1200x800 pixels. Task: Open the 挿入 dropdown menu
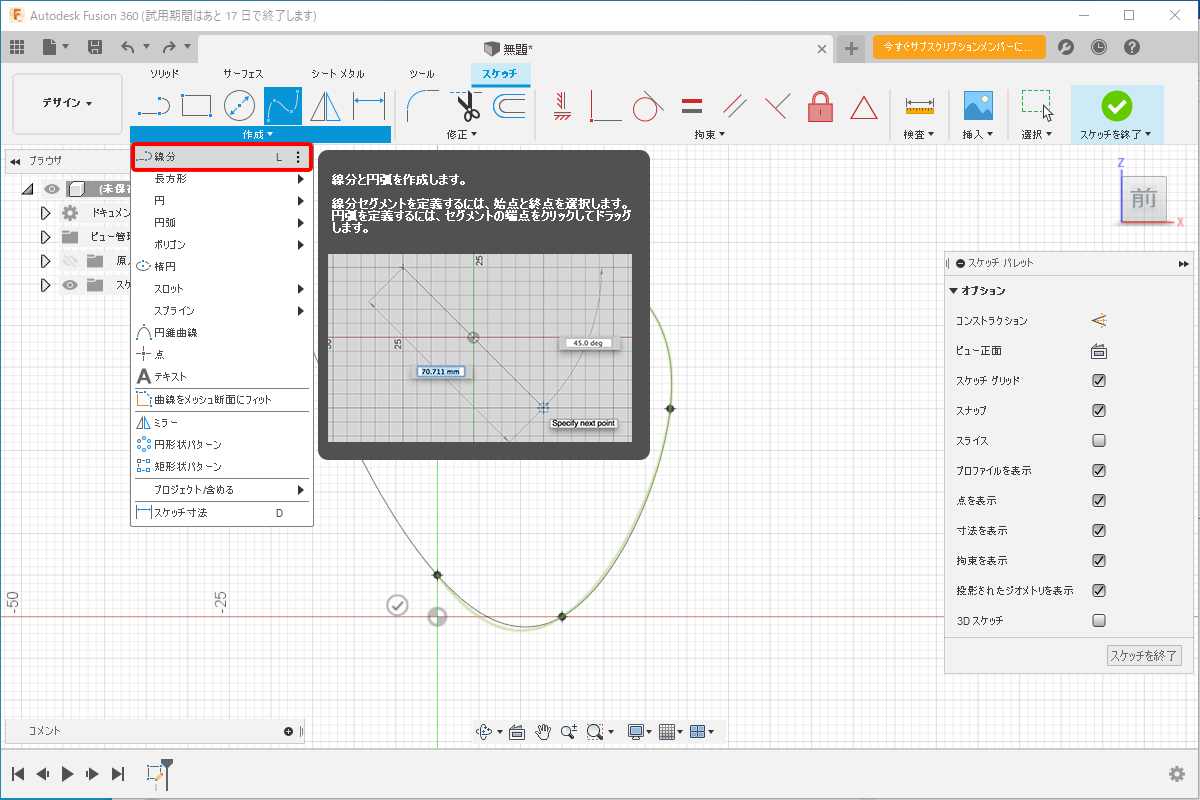coord(977,134)
